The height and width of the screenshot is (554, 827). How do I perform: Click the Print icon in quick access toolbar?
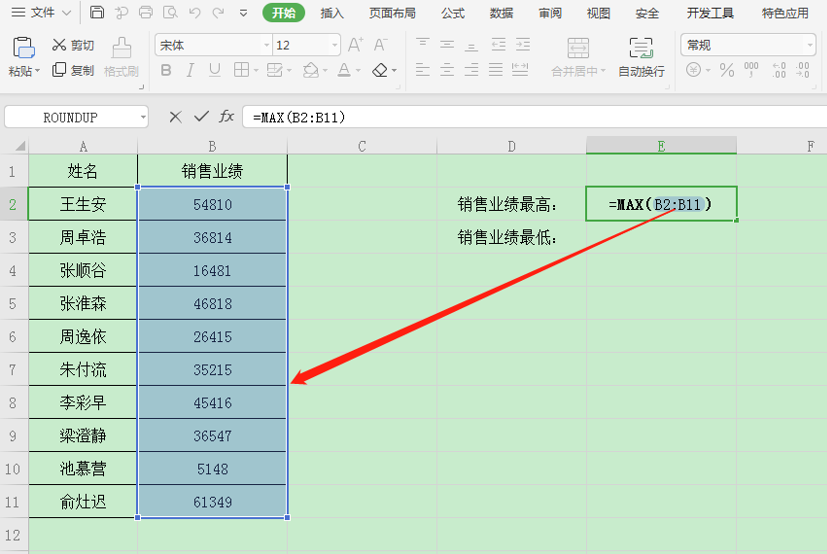tap(146, 12)
